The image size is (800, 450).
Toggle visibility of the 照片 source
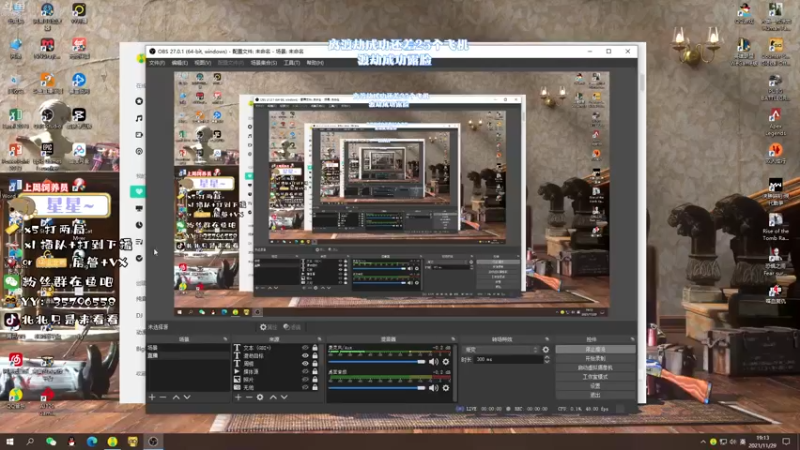coord(305,380)
